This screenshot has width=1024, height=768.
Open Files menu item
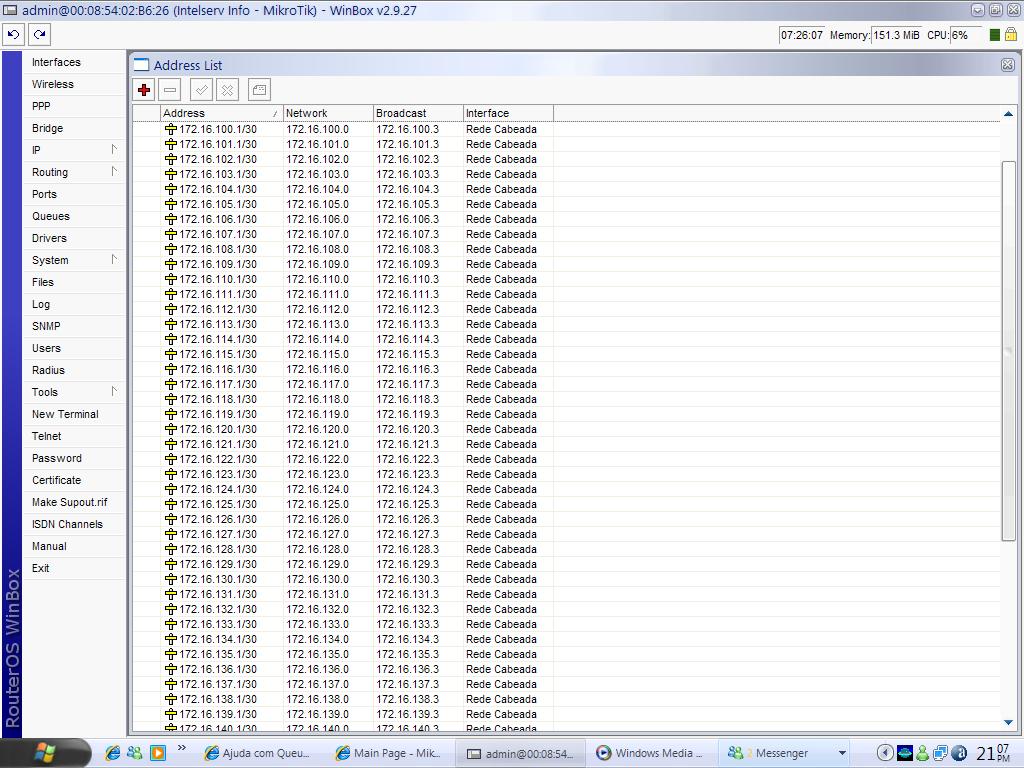(74, 282)
